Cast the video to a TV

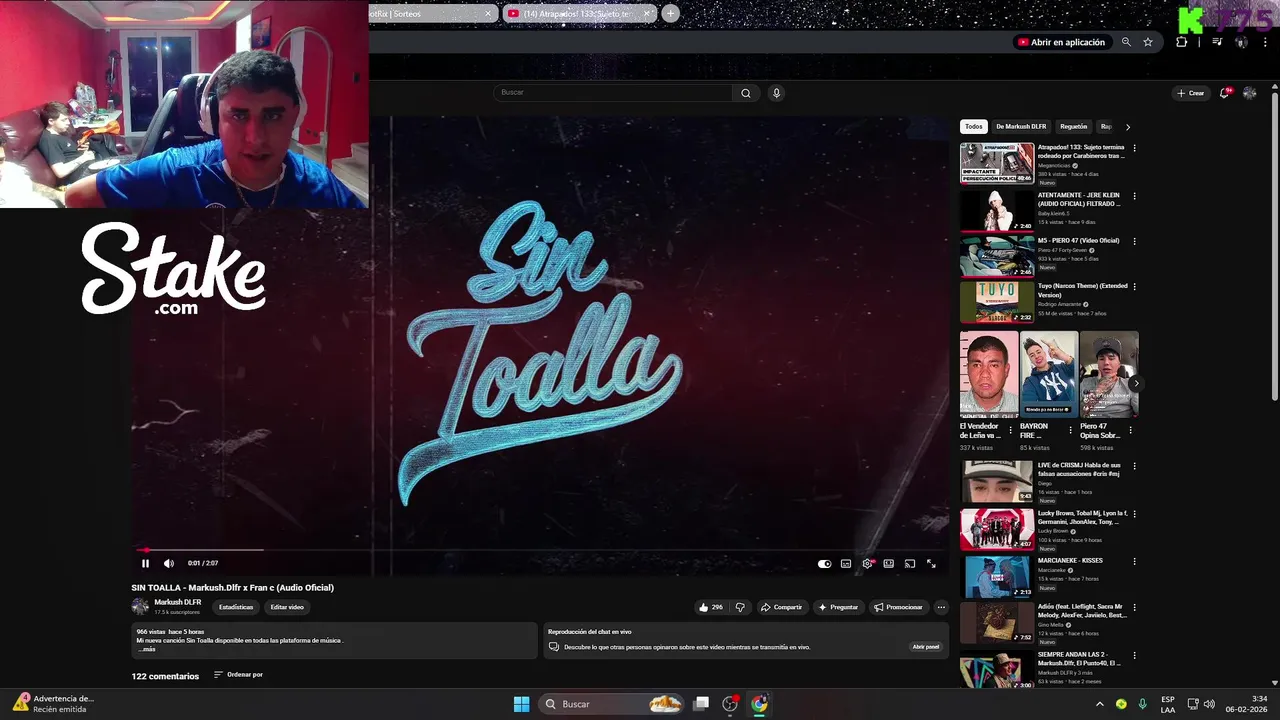pyautogui.click(x=910, y=564)
